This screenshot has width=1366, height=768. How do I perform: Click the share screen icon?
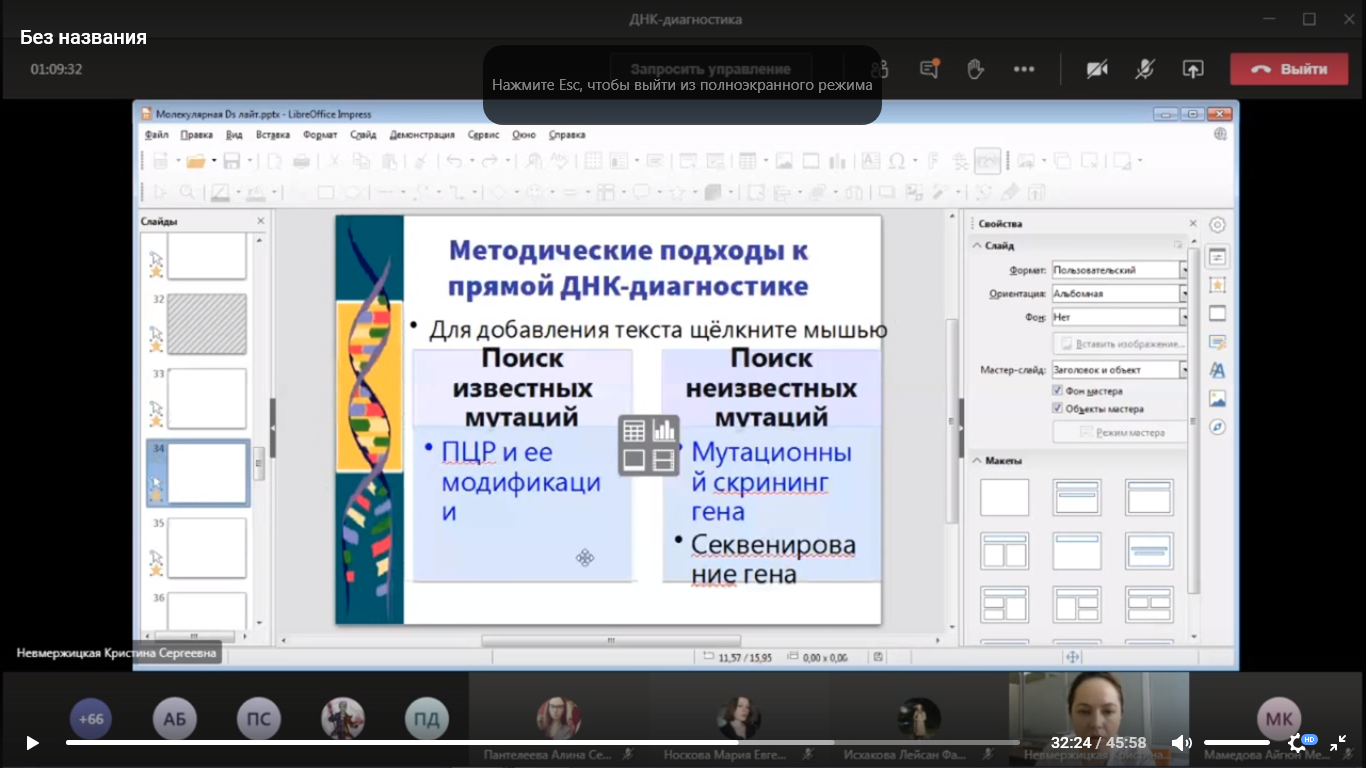pos(1193,69)
